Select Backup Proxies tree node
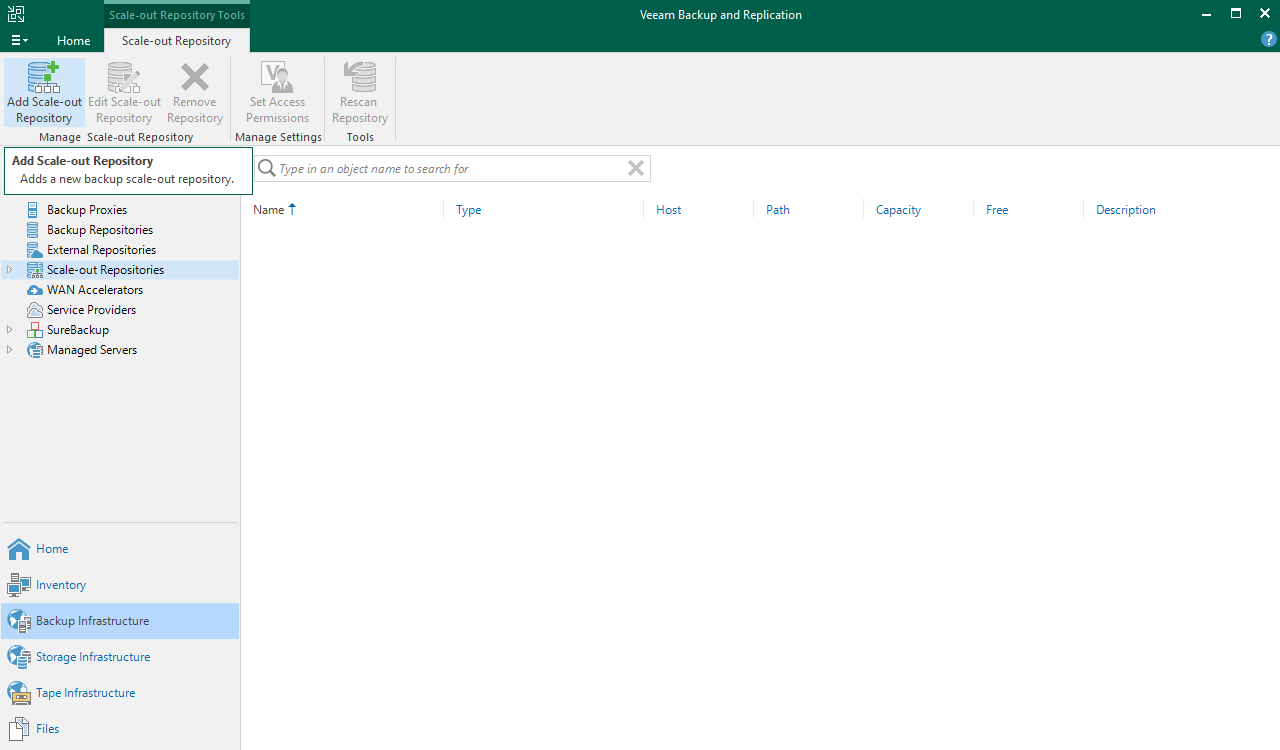Image resolution: width=1280 pixels, height=750 pixels. pyautogui.click(x=86, y=210)
